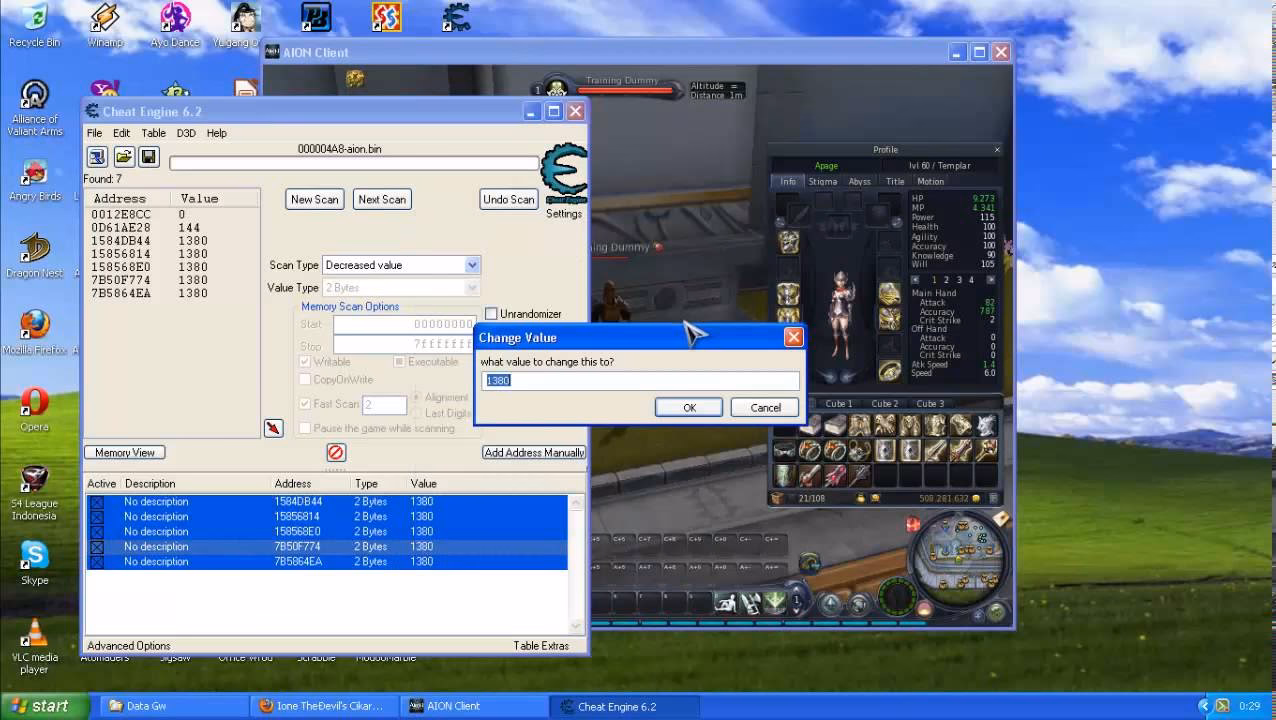The image size is (1276, 720).
Task: Open the Dragon Nest desktop shortcut
Action: click(x=34, y=255)
